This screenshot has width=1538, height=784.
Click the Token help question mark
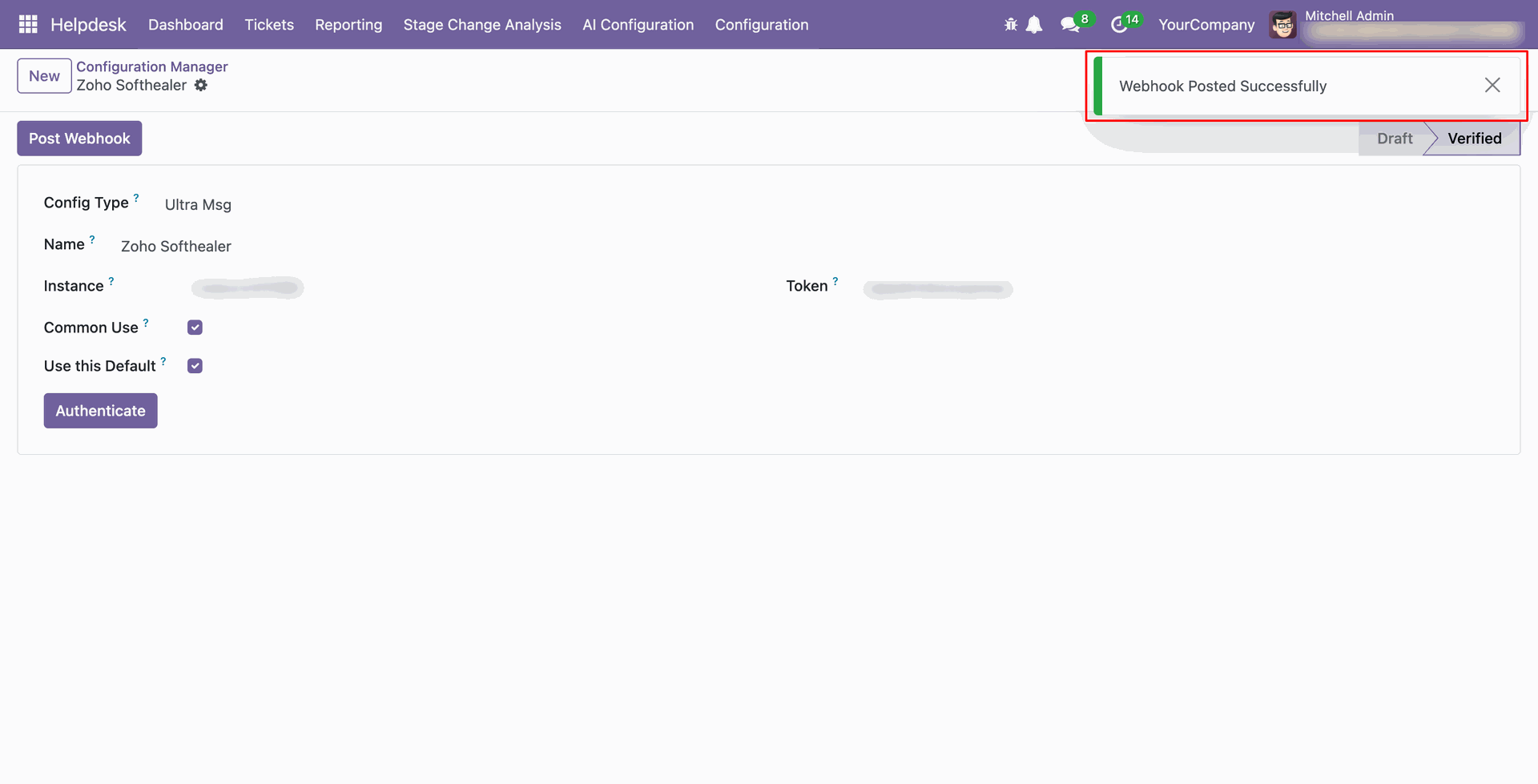tap(835, 280)
